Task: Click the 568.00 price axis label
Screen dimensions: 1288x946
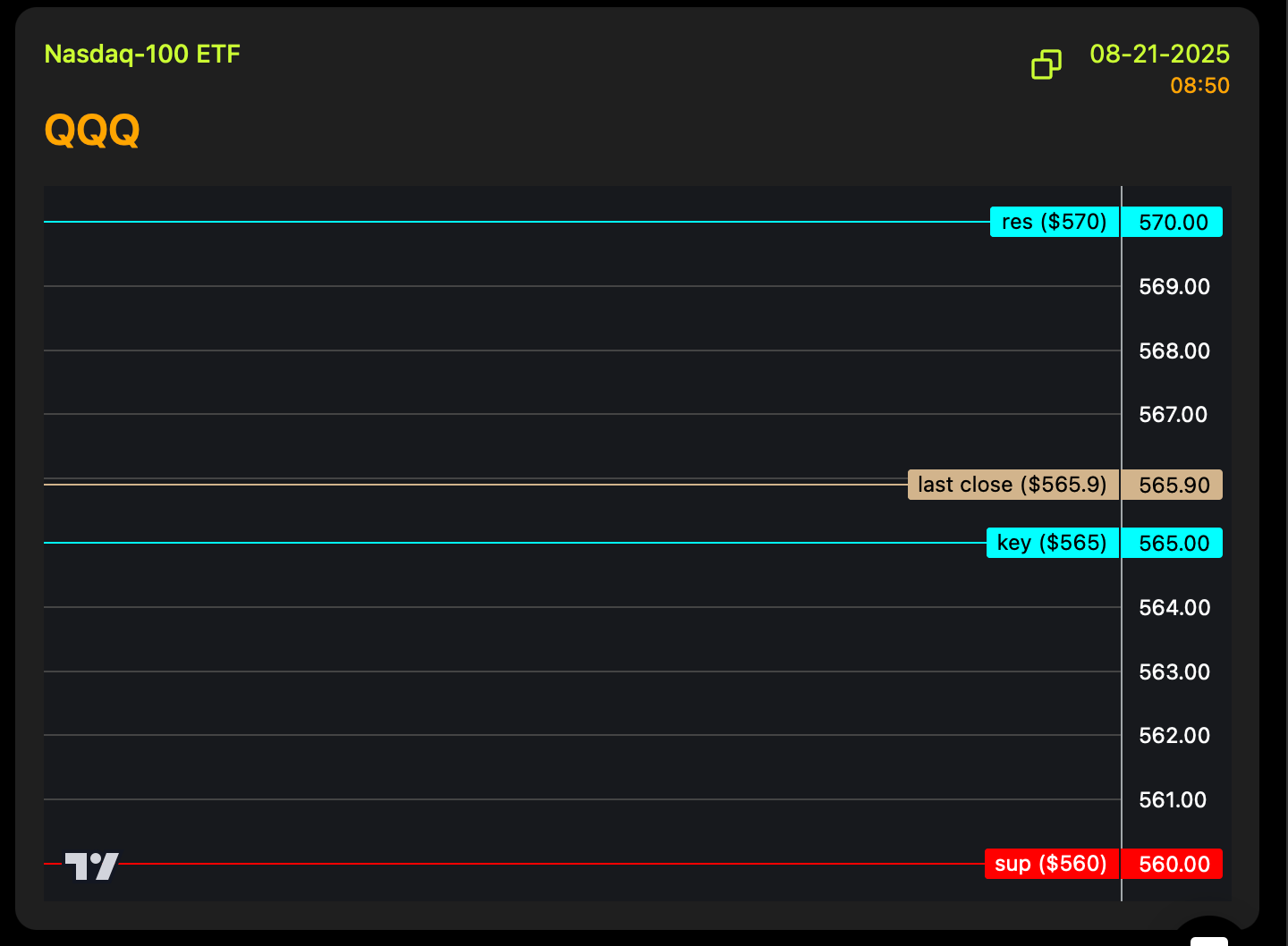Action: [x=1174, y=351]
